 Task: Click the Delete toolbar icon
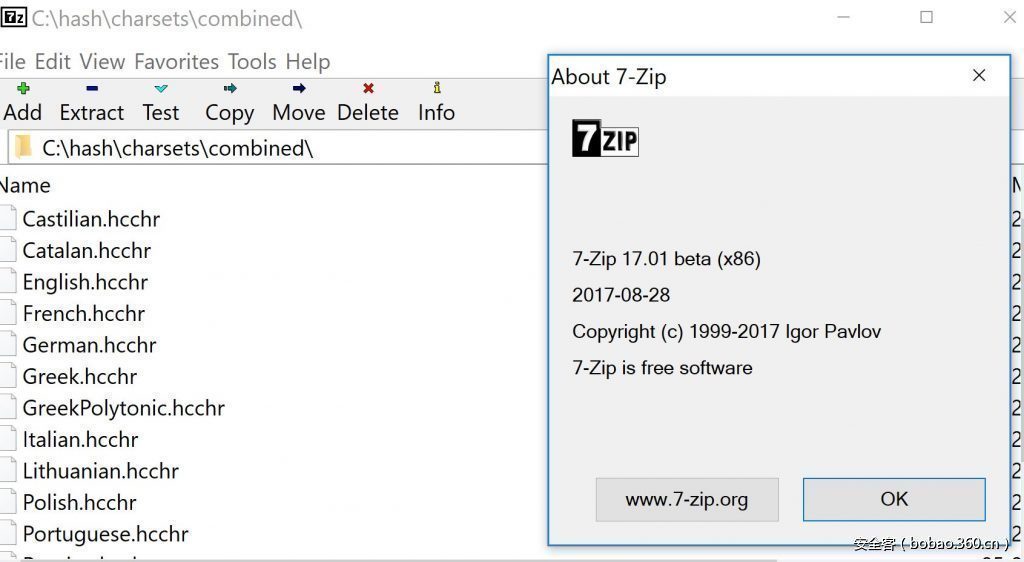pos(368,90)
